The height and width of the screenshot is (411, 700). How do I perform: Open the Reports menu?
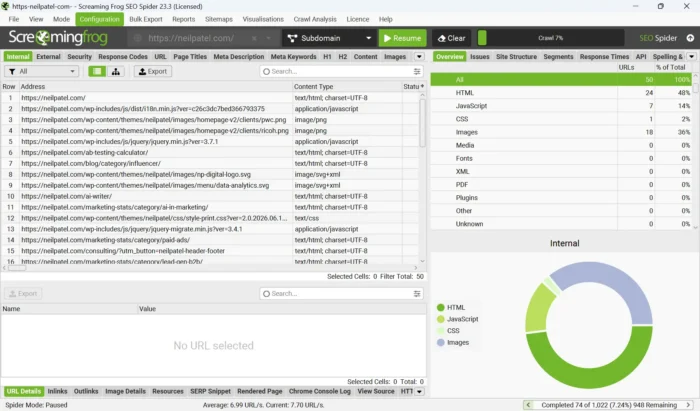pos(183,19)
